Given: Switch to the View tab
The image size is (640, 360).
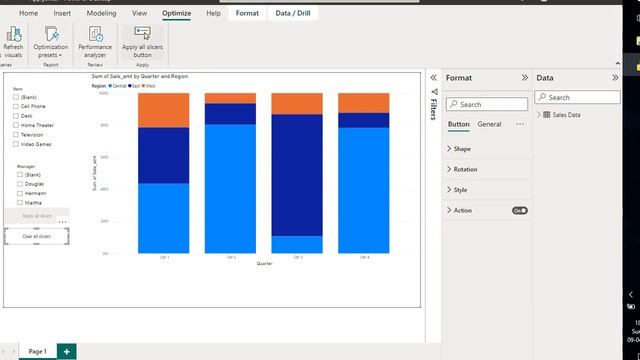Looking at the screenshot, I should click(139, 13).
